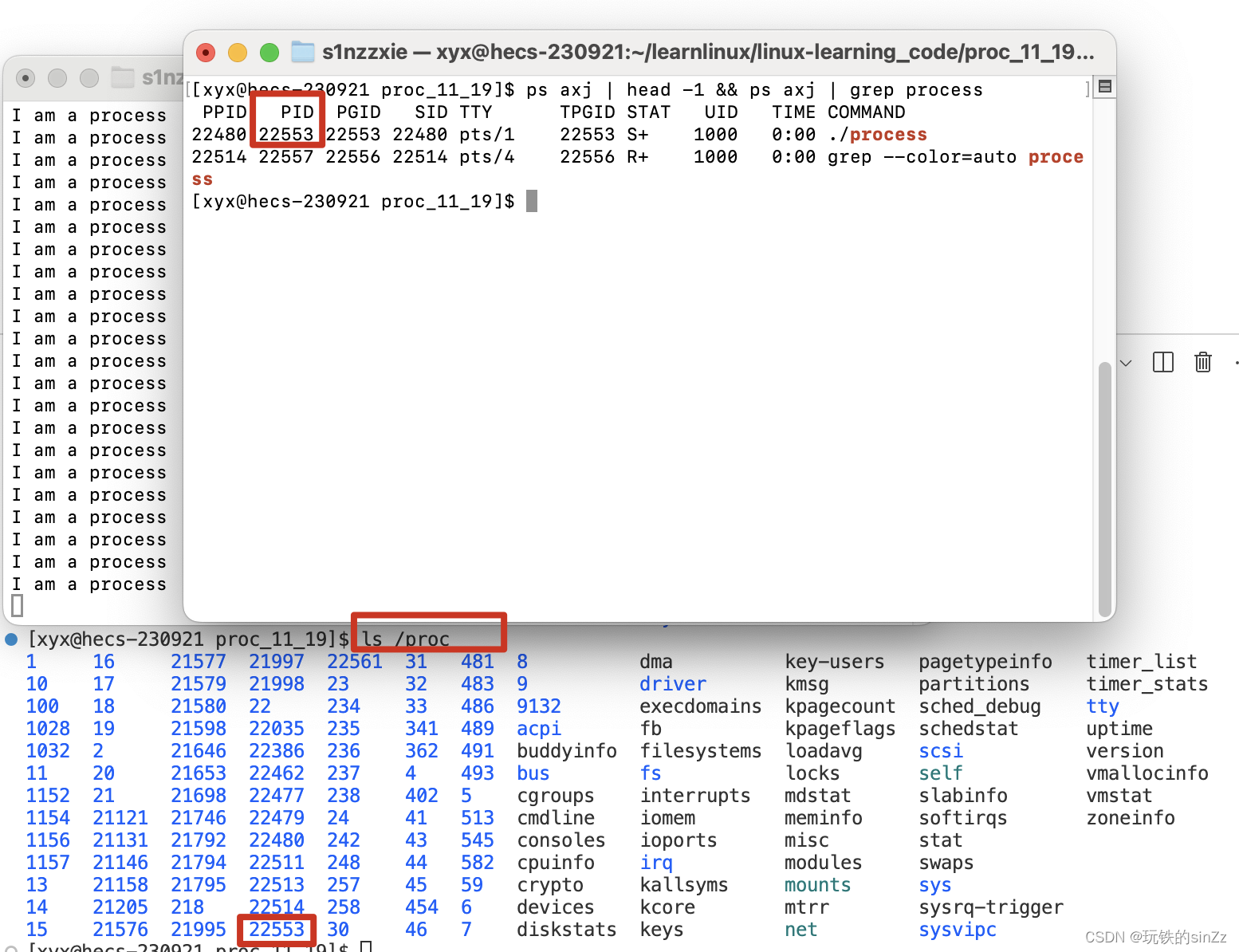This screenshot has height=952, width=1239.
Task: Click the 'net' link entry
Action: point(801,930)
